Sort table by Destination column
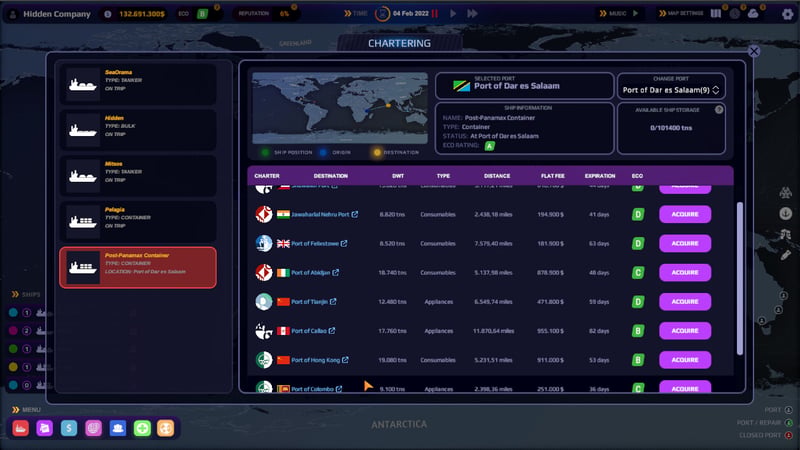The width and height of the screenshot is (800, 450). tap(331, 176)
